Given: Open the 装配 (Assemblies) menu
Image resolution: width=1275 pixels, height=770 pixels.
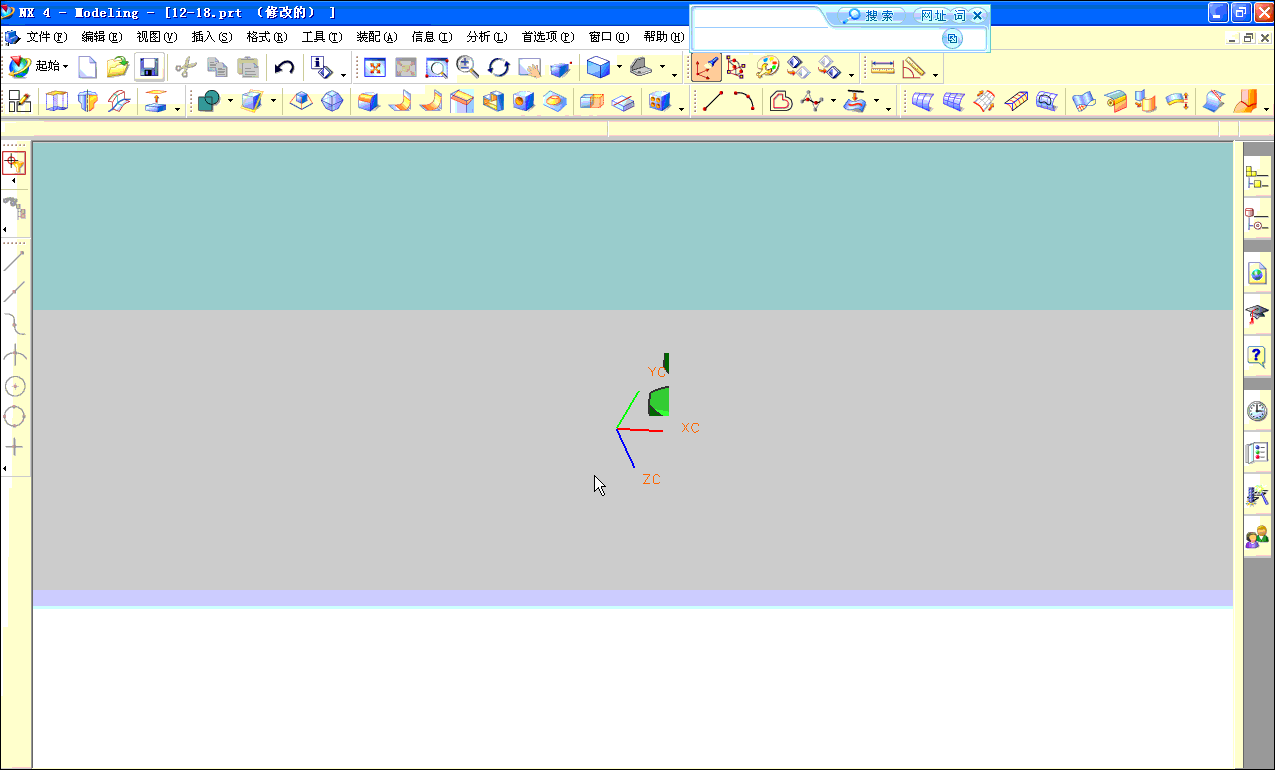Looking at the screenshot, I should click(x=376, y=37).
